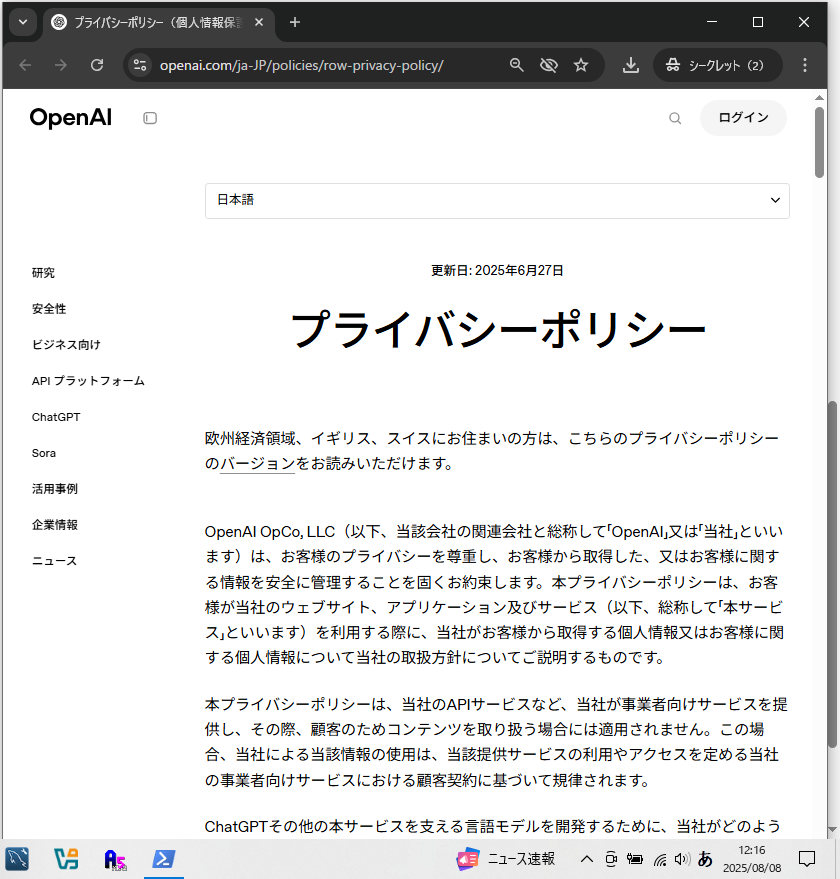
Task: Click the 更新日: 2025年6月27日 text
Action: click(x=497, y=270)
